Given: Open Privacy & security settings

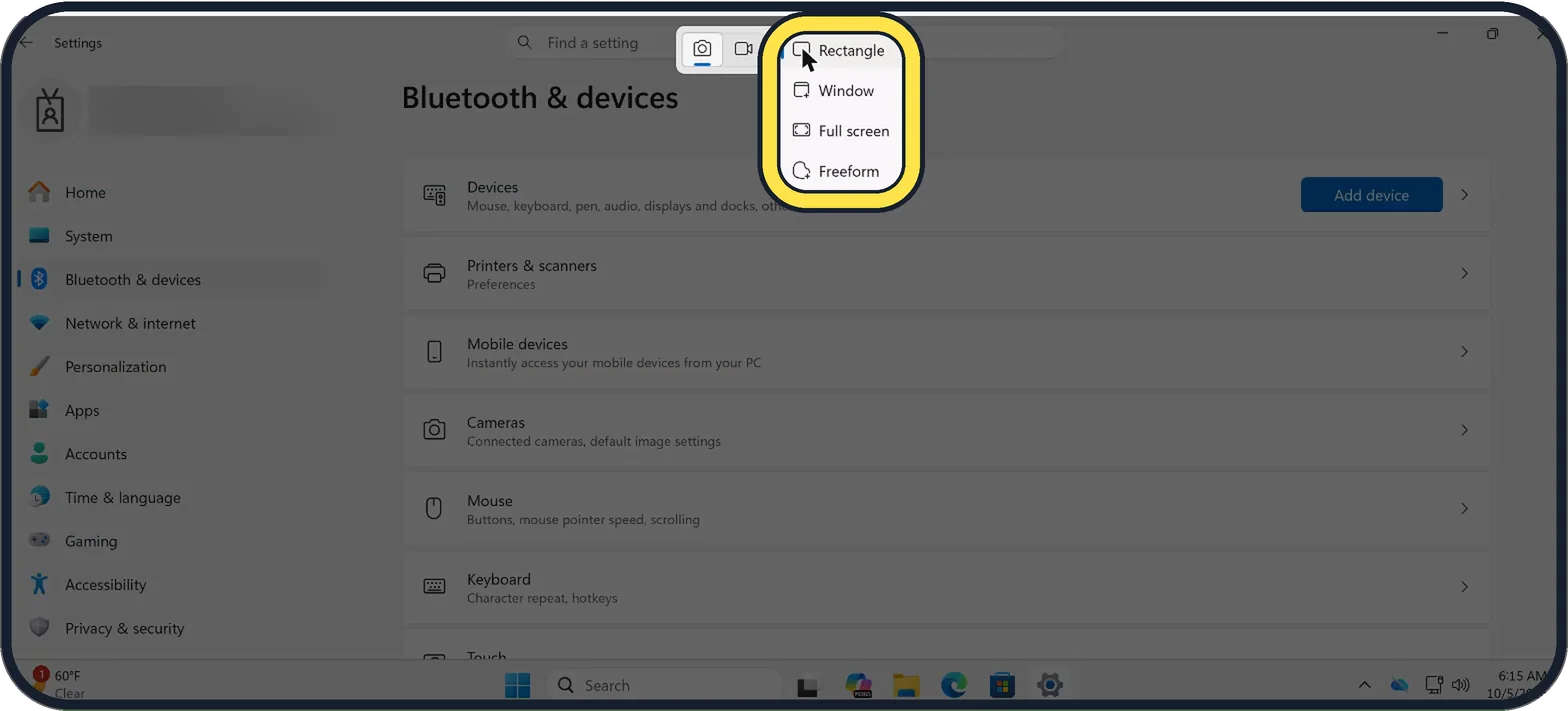Looking at the screenshot, I should [170, 628].
